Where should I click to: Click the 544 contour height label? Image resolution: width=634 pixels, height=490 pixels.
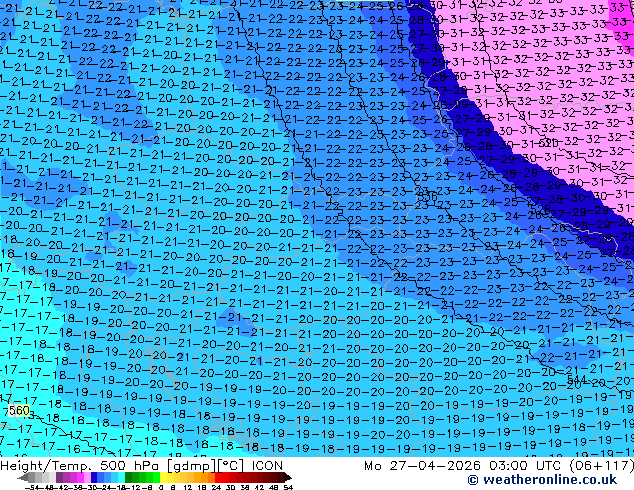point(577,379)
